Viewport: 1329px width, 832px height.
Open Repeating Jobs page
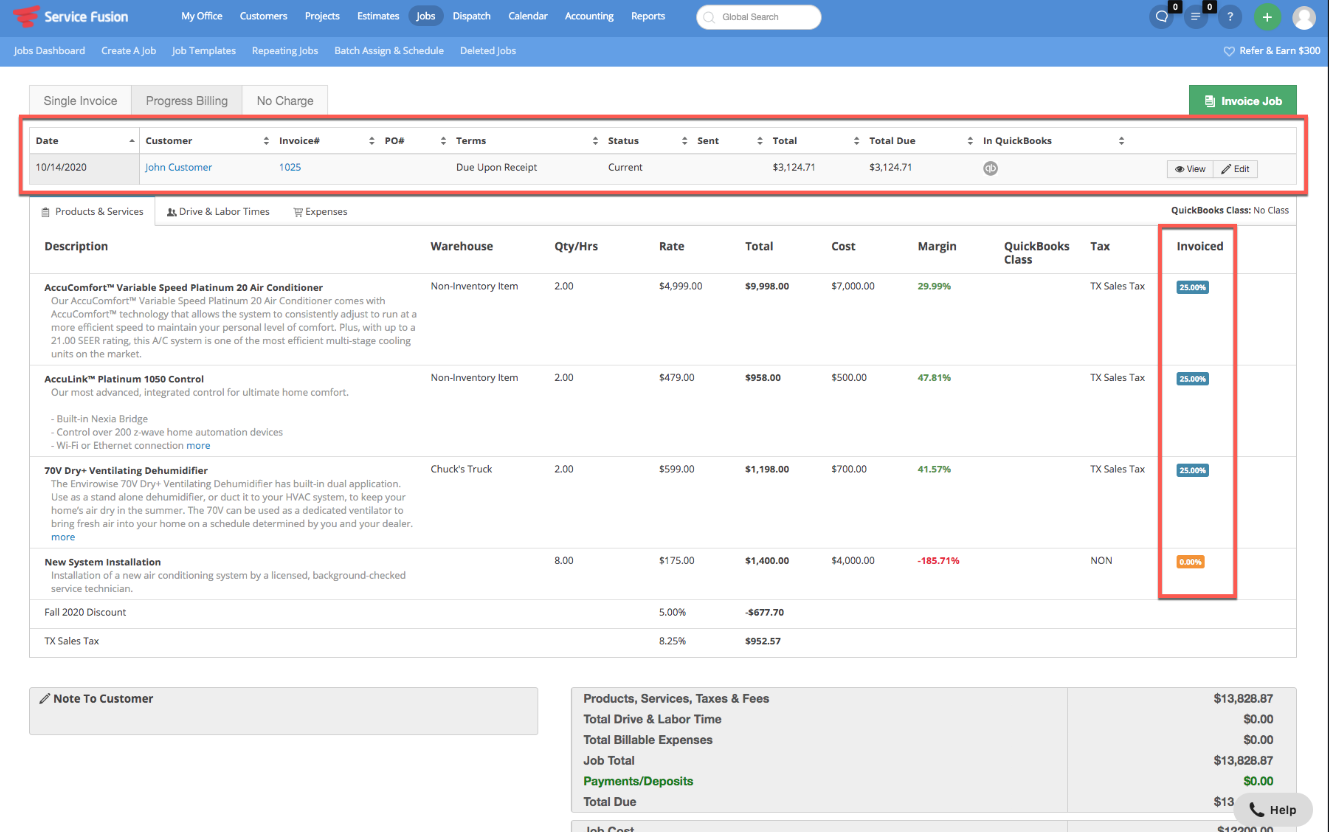(x=285, y=51)
